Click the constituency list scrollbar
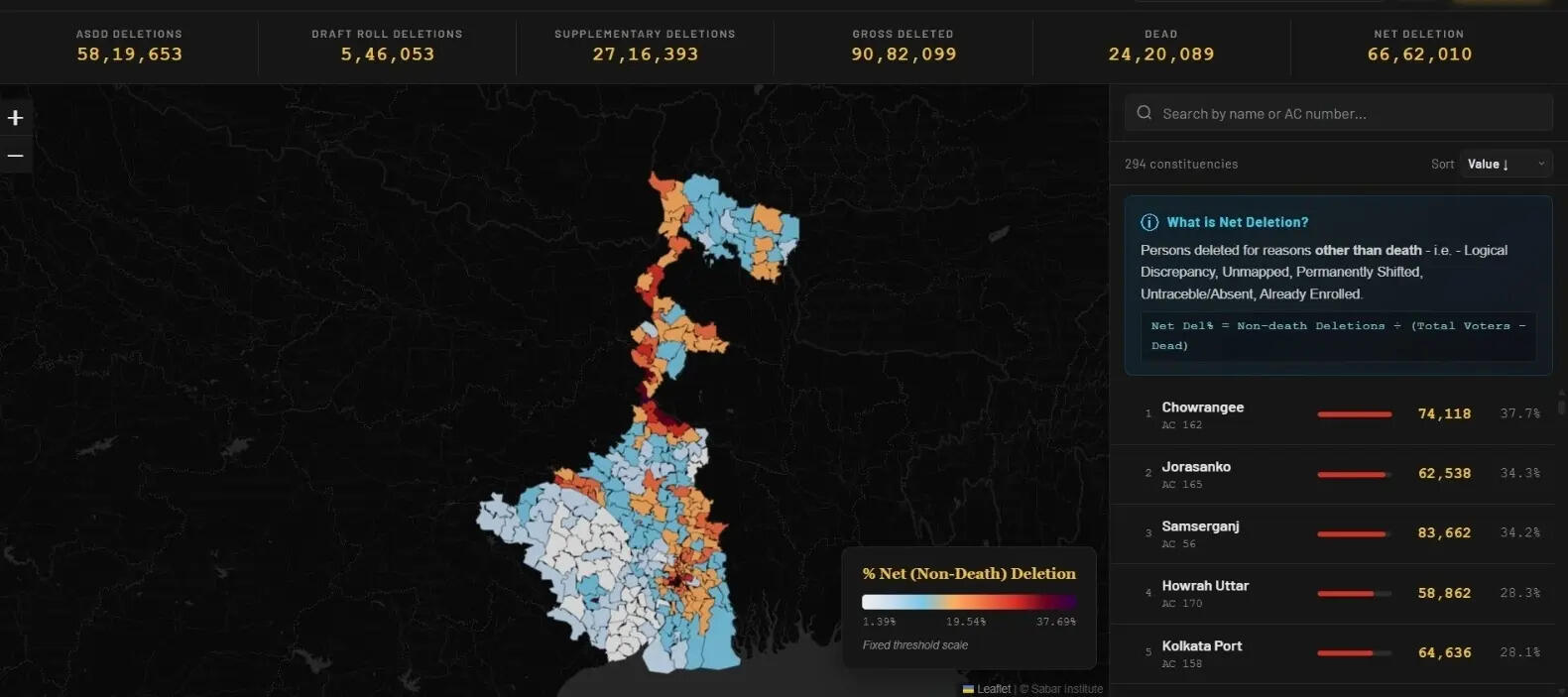The height and width of the screenshot is (697, 1568). (1561, 406)
